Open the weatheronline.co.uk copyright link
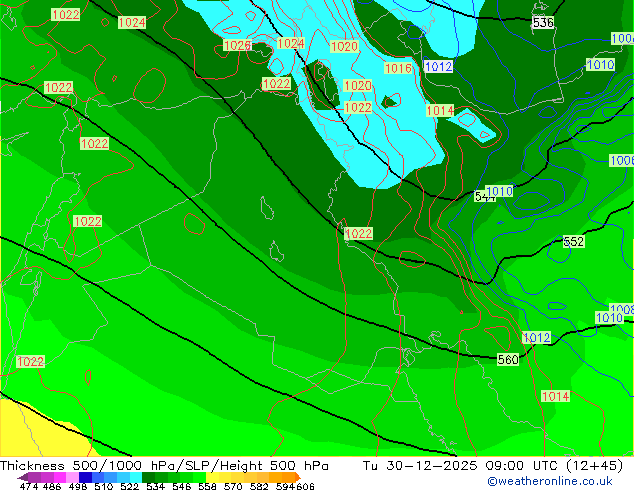 (550, 481)
